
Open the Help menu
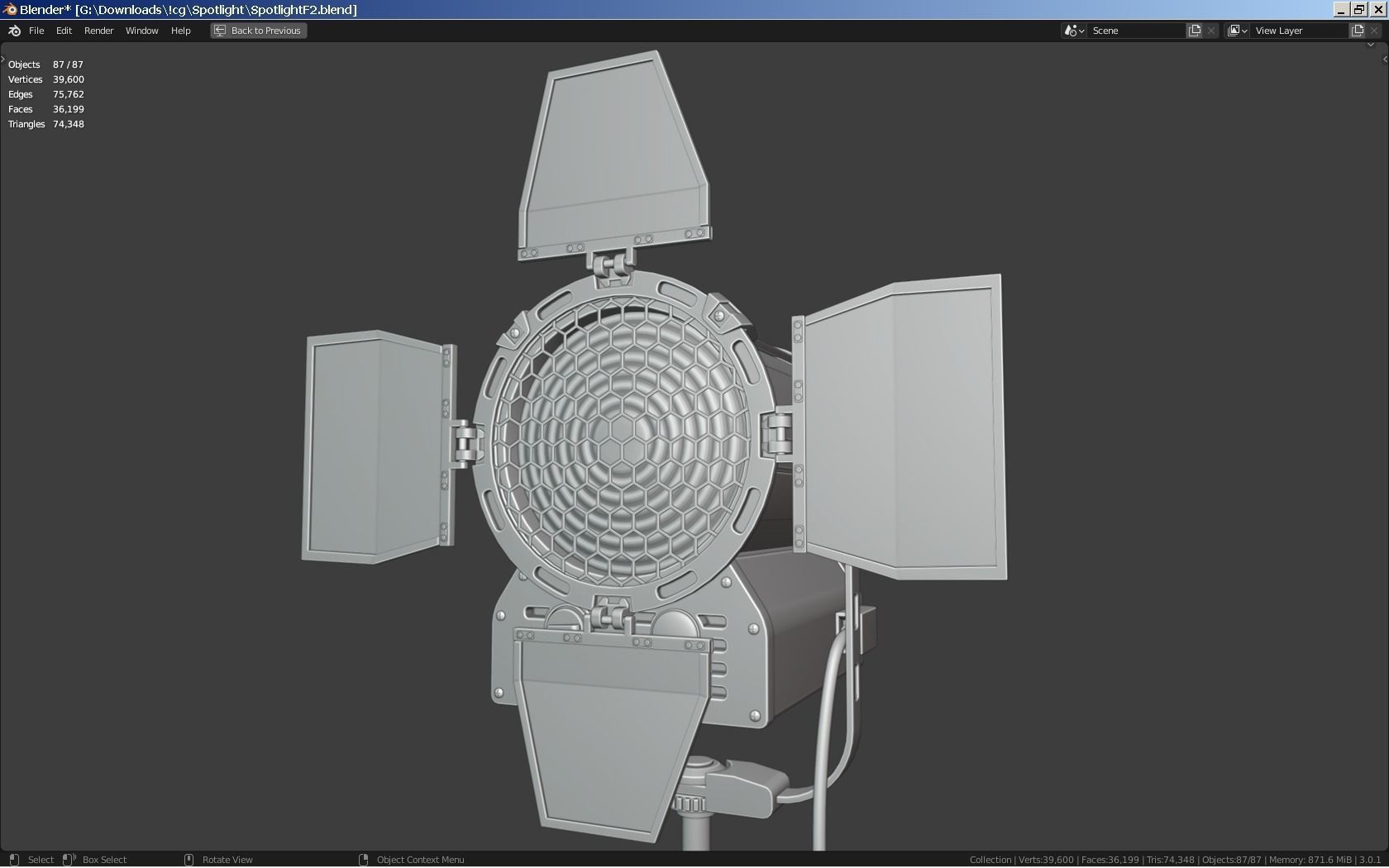[x=180, y=31]
